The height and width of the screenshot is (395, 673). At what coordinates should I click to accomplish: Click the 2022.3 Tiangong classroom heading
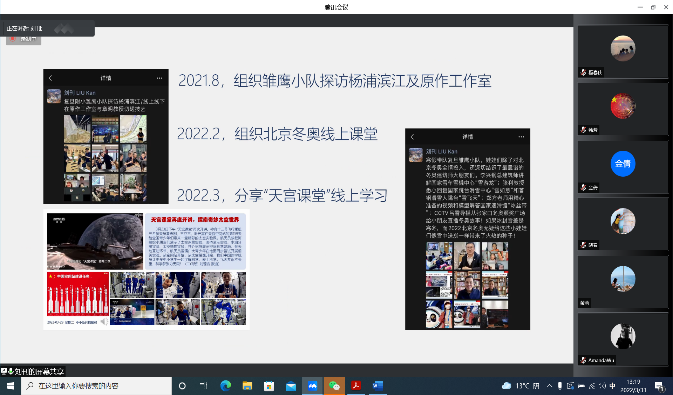[282, 195]
